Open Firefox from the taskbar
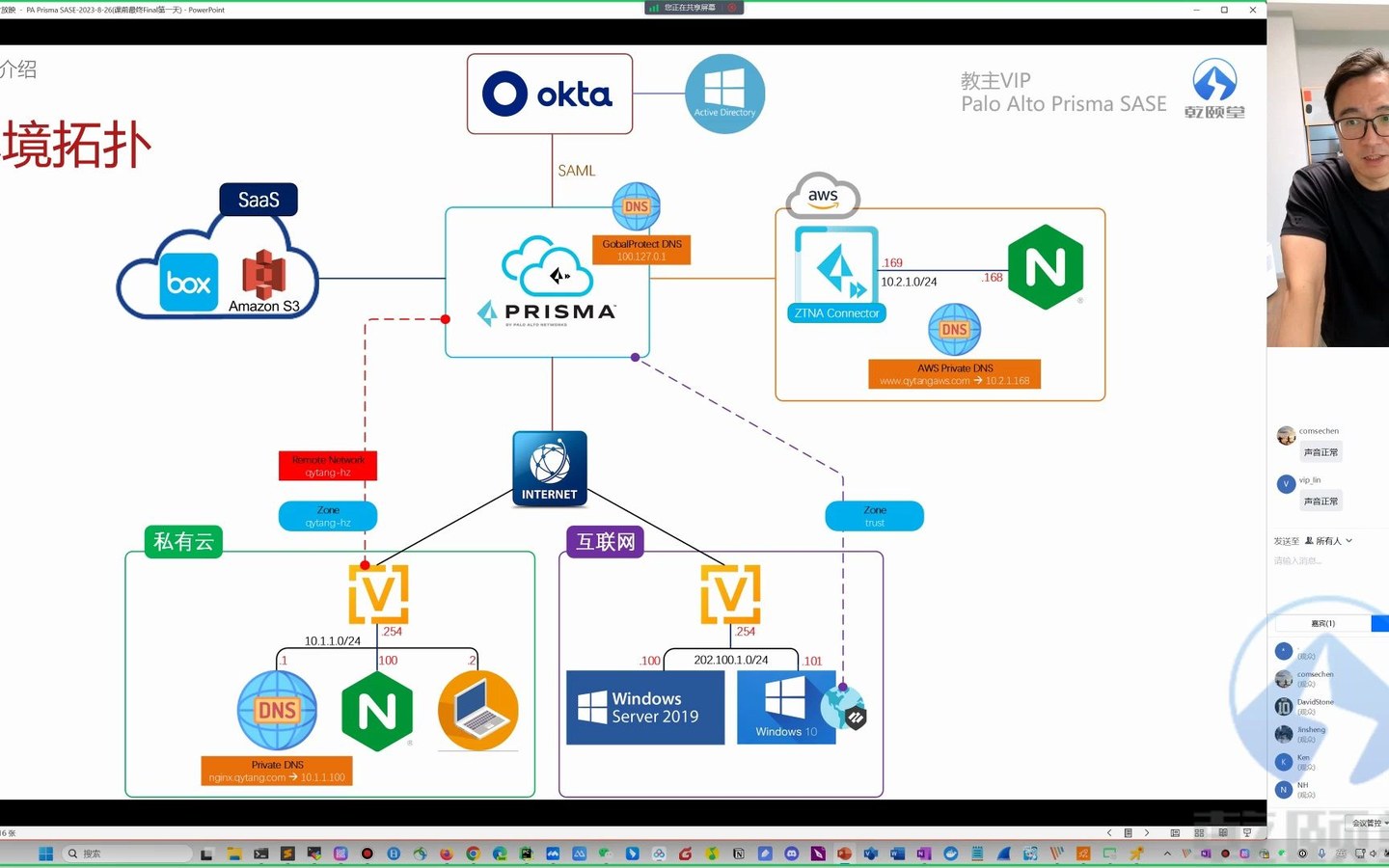Screen dimensions: 1389x868 [446, 854]
